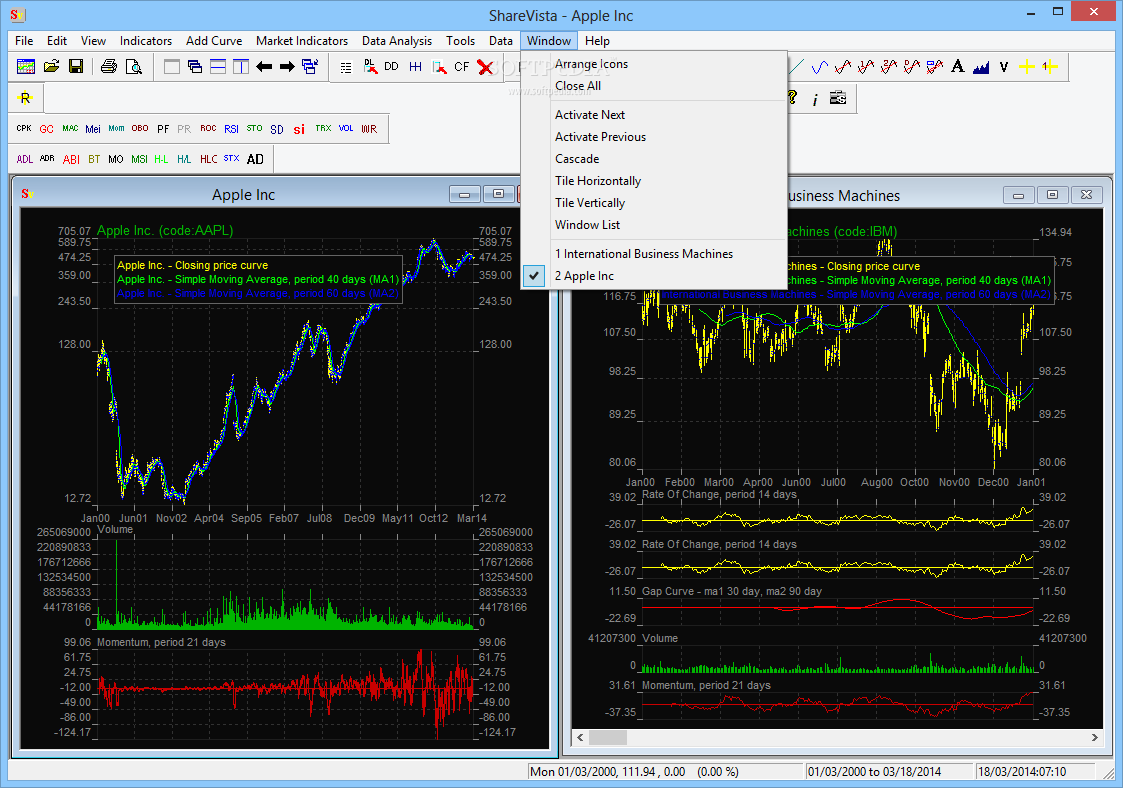Open print preview magnifier icon

(x=133, y=67)
